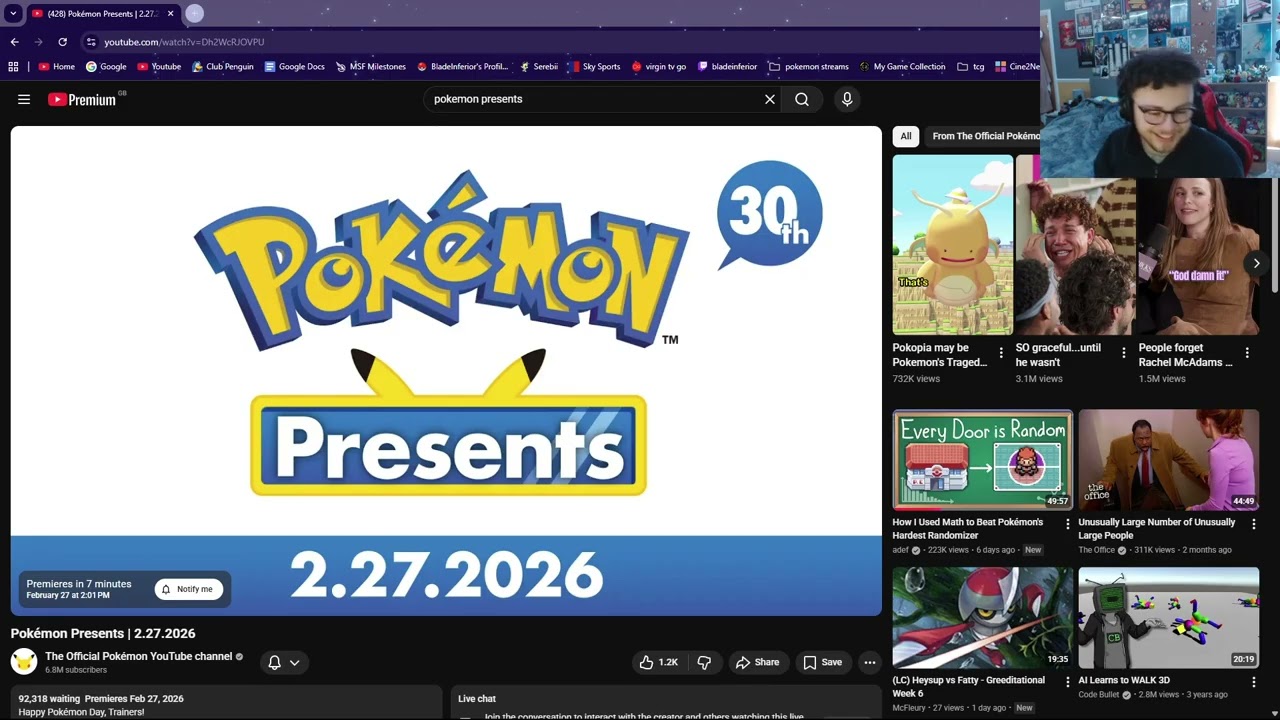
Task: Open the MSF Milestones bookmark
Action: click(x=370, y=66)
